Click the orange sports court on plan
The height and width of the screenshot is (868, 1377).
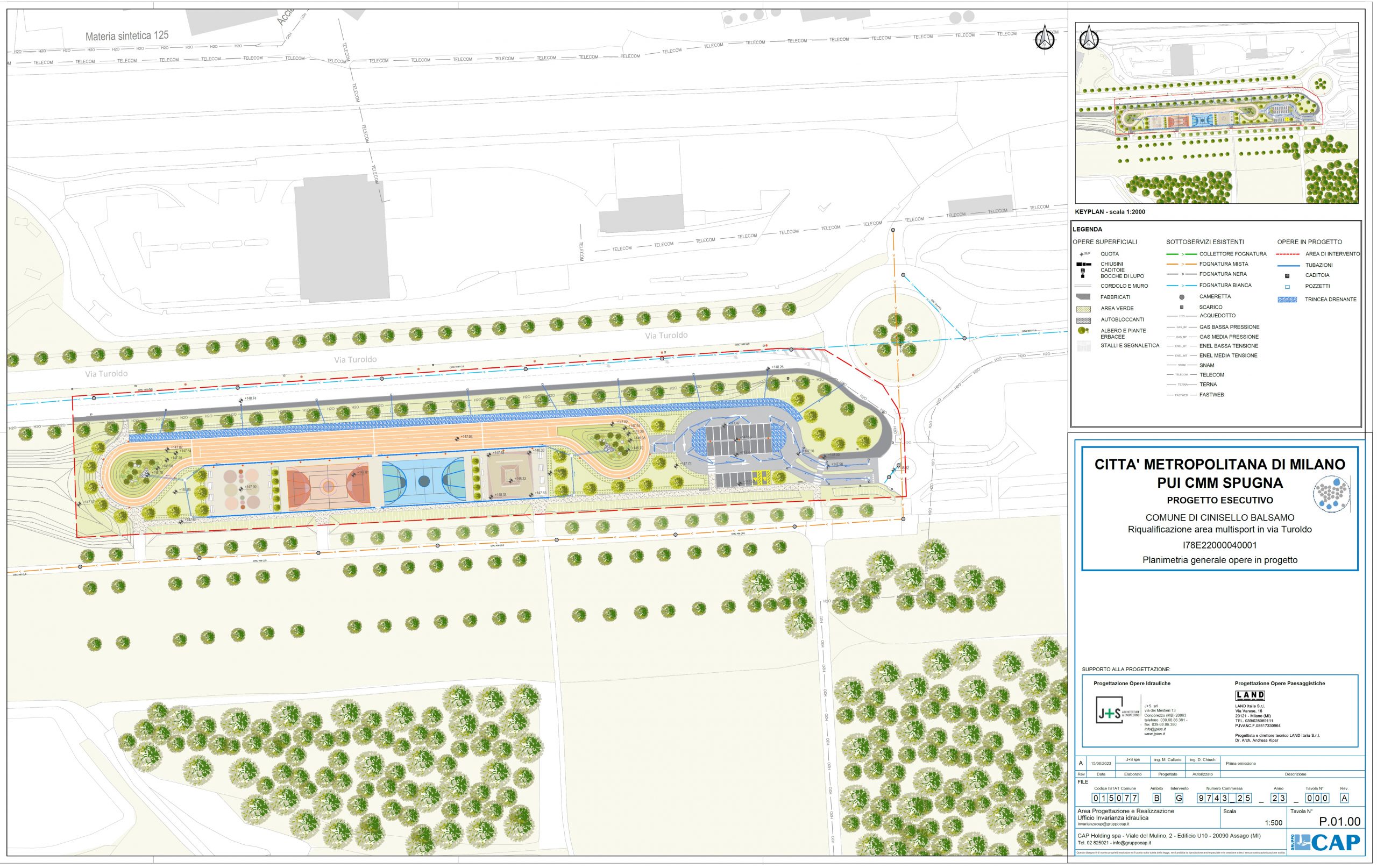[x=328, y=486]
